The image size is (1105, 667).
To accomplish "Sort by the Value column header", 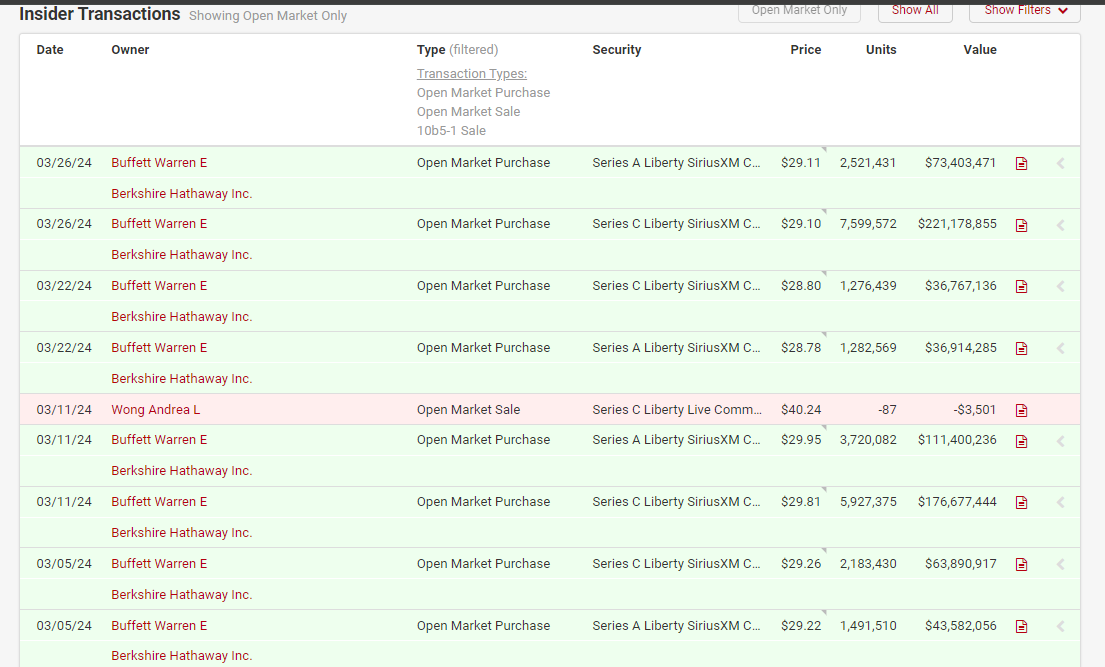I will pyautogui.click(x=980, y=49).
